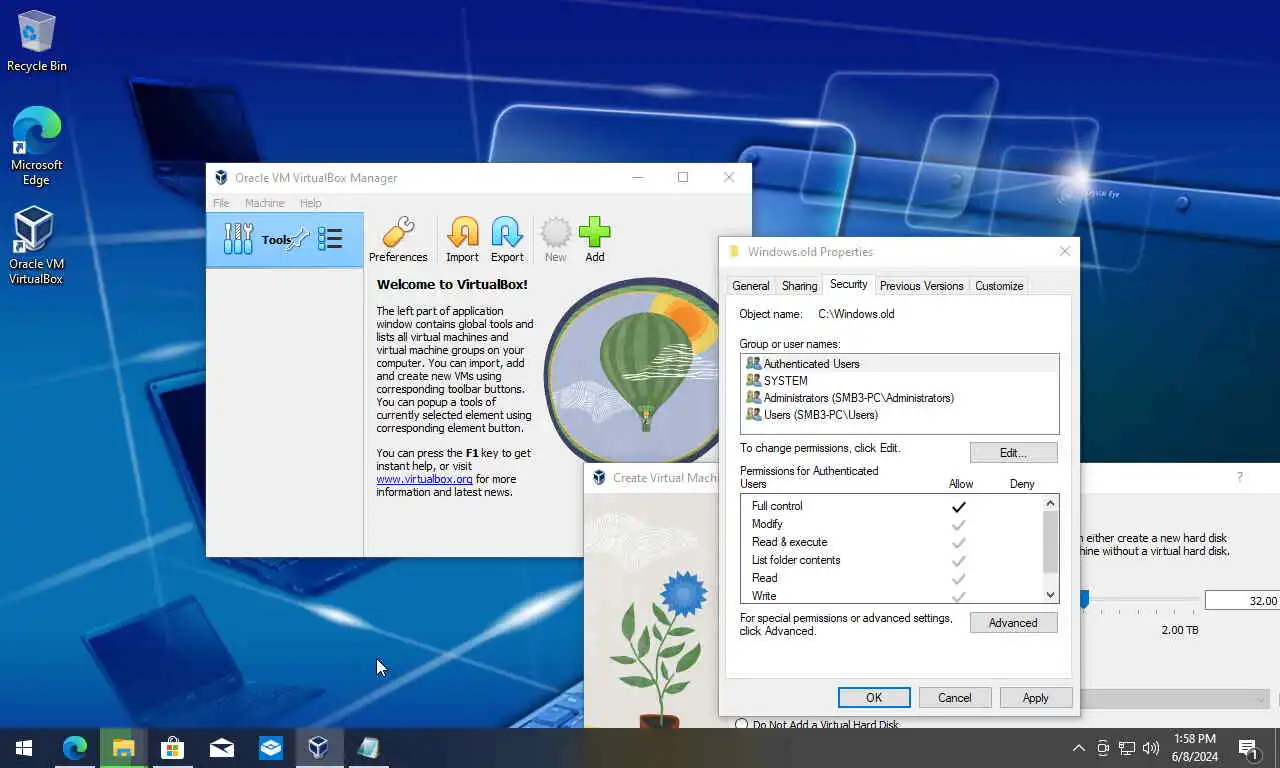Click the New machine gear icon
Image resolution: width=1280 pixels, height=768 pixels.
(555, 240)
